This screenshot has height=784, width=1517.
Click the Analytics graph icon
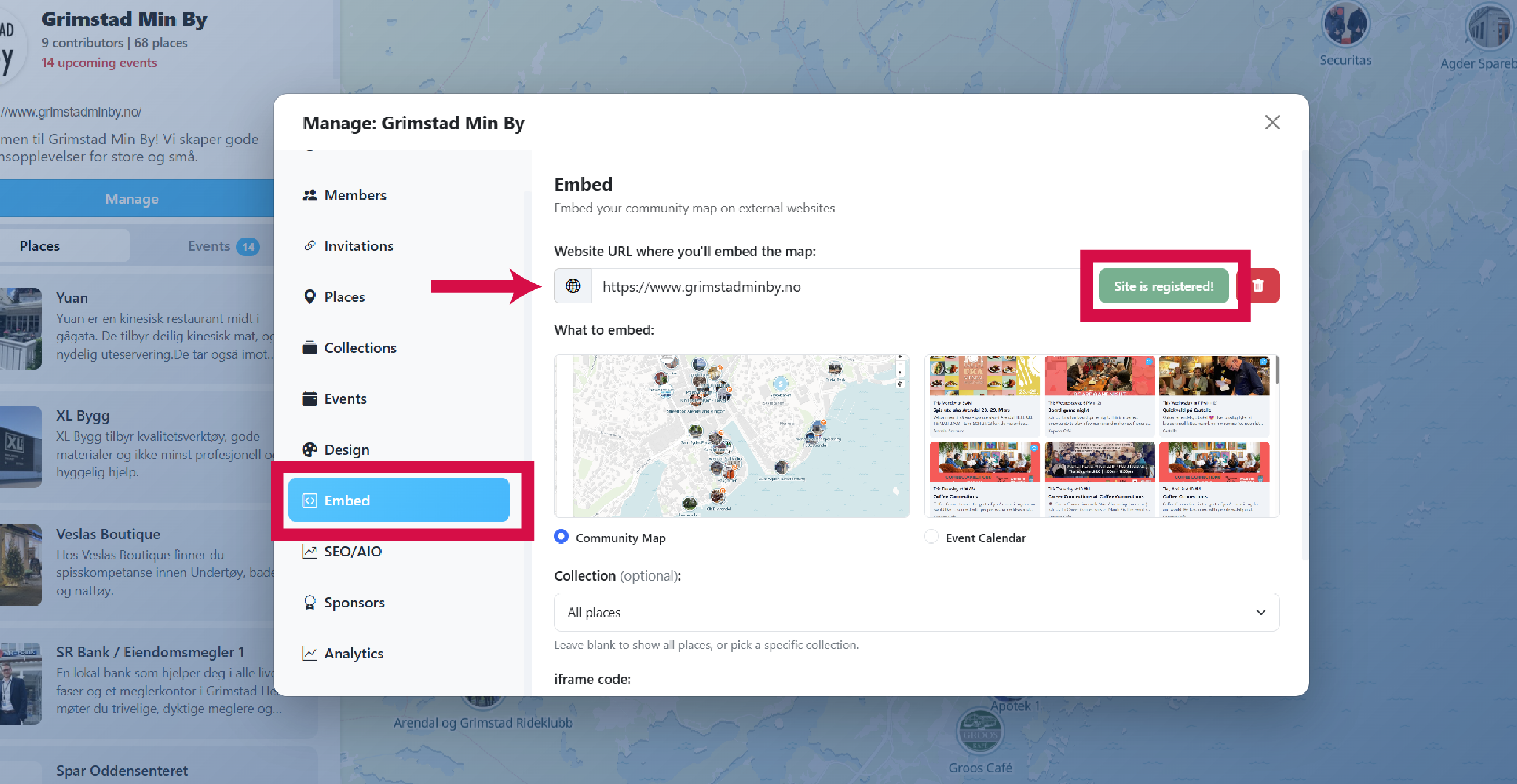click(309, 654)
